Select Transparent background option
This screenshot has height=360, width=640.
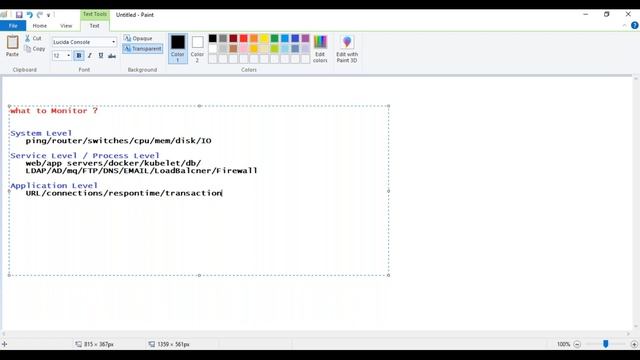pyautogui.click(x=142, y=49)
